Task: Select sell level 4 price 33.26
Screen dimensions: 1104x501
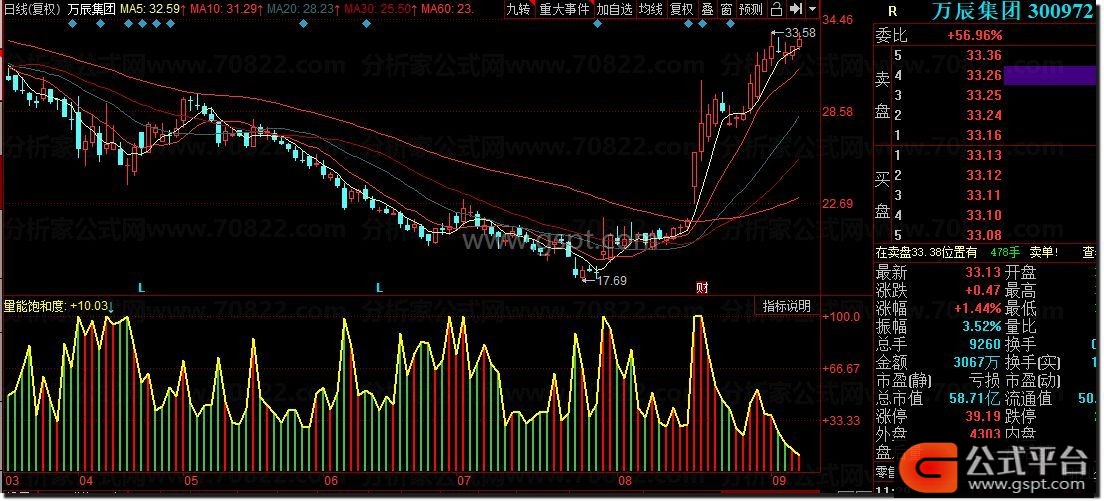Action: 984,75
